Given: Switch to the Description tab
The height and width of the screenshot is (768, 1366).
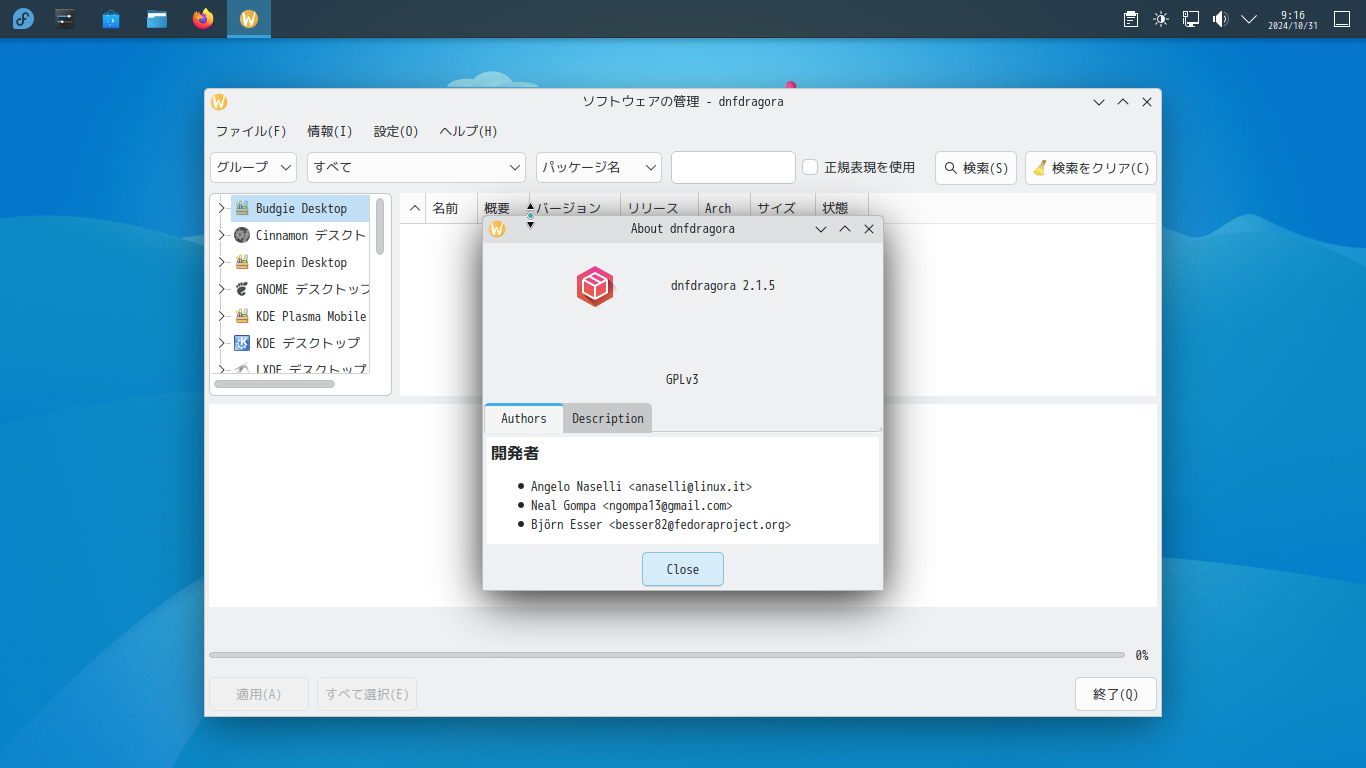Looking at the screenshot, I should pyautogui.click(x=608, y=418).
